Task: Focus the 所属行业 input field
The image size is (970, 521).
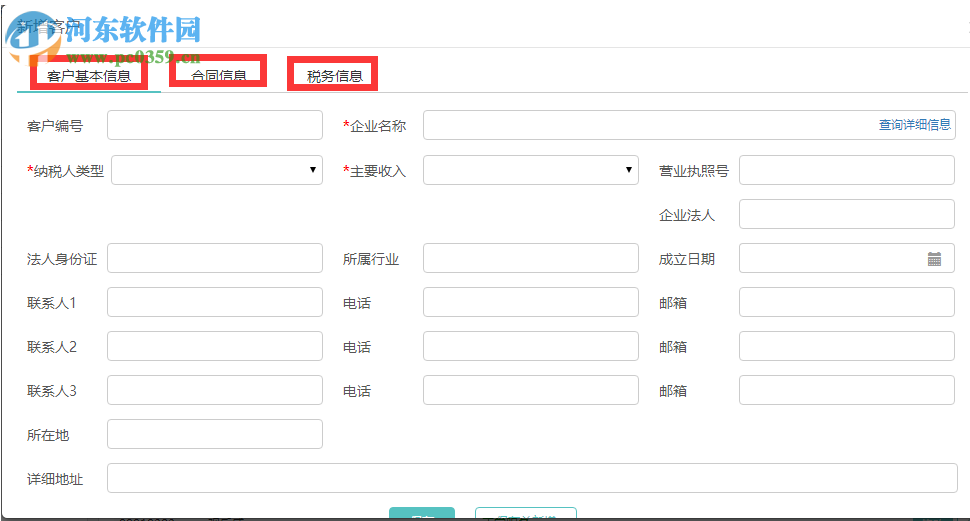Action: [531, 258]
